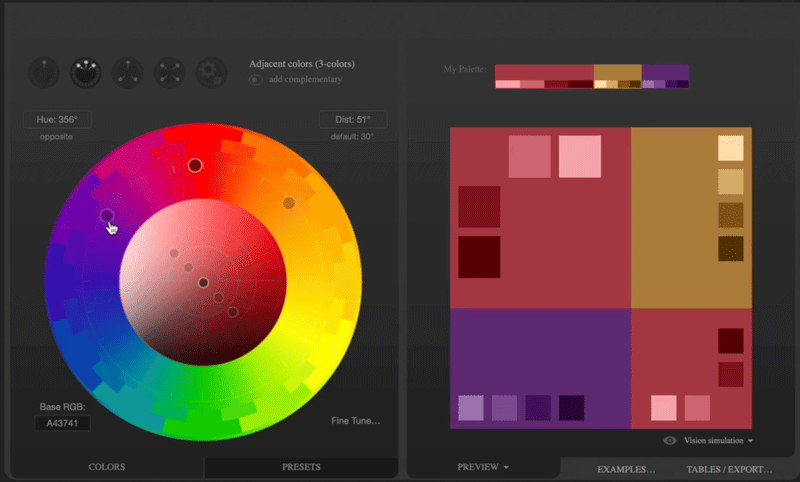Open the Tables / Export tab
Screen dimensions: 800x482
(x=727, y=469)
